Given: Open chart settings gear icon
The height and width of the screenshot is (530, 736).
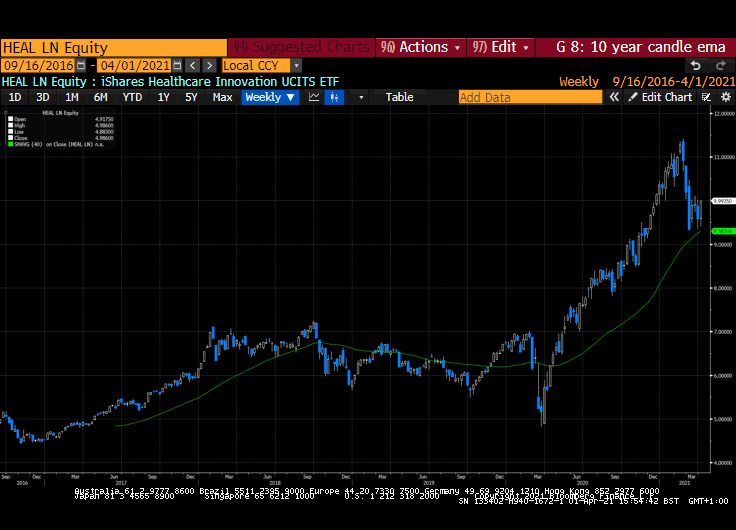Looking at the screenshot, I should pos(726,97).
